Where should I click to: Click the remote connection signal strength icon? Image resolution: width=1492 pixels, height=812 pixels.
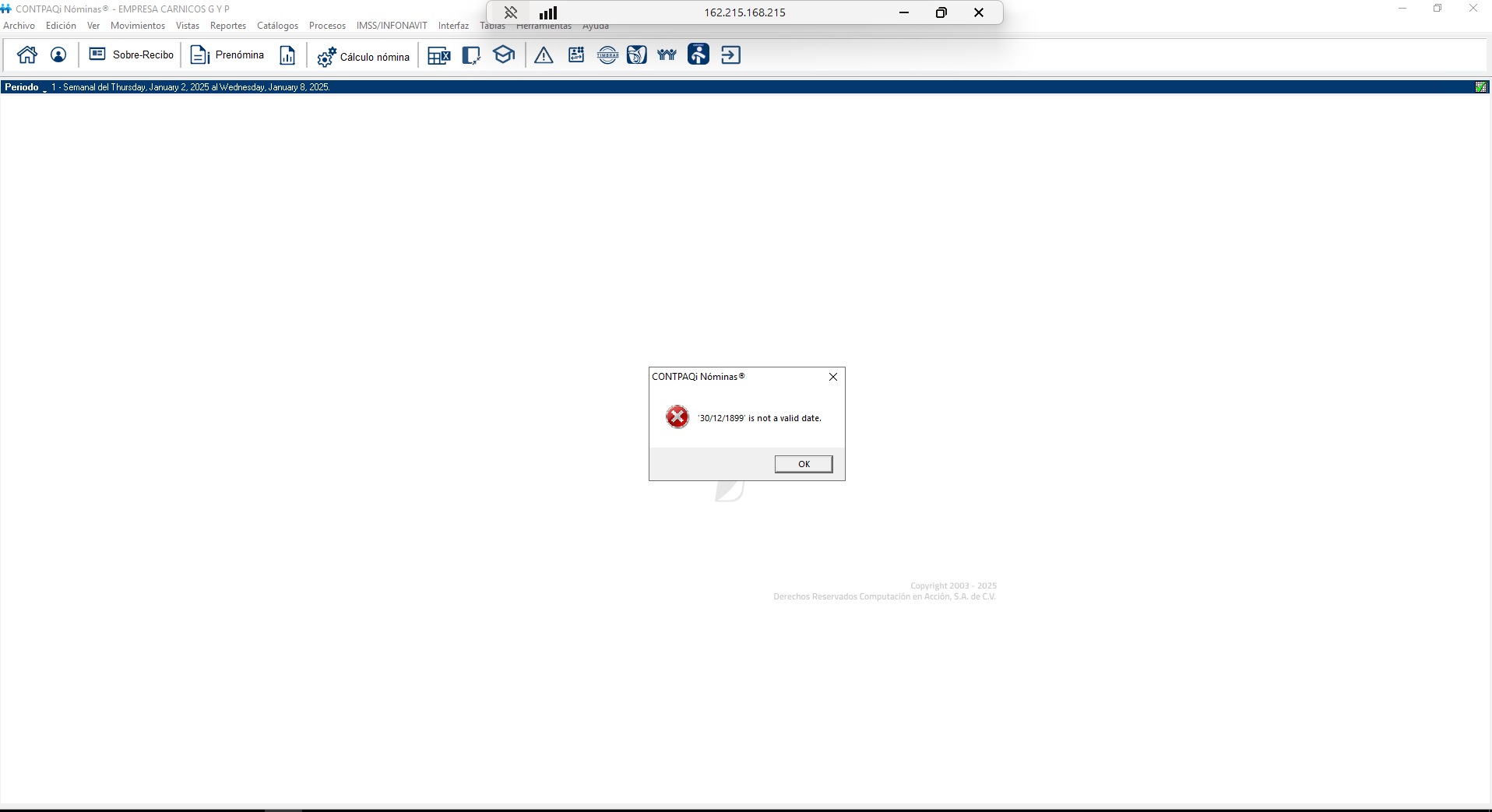tap(548, 12)
